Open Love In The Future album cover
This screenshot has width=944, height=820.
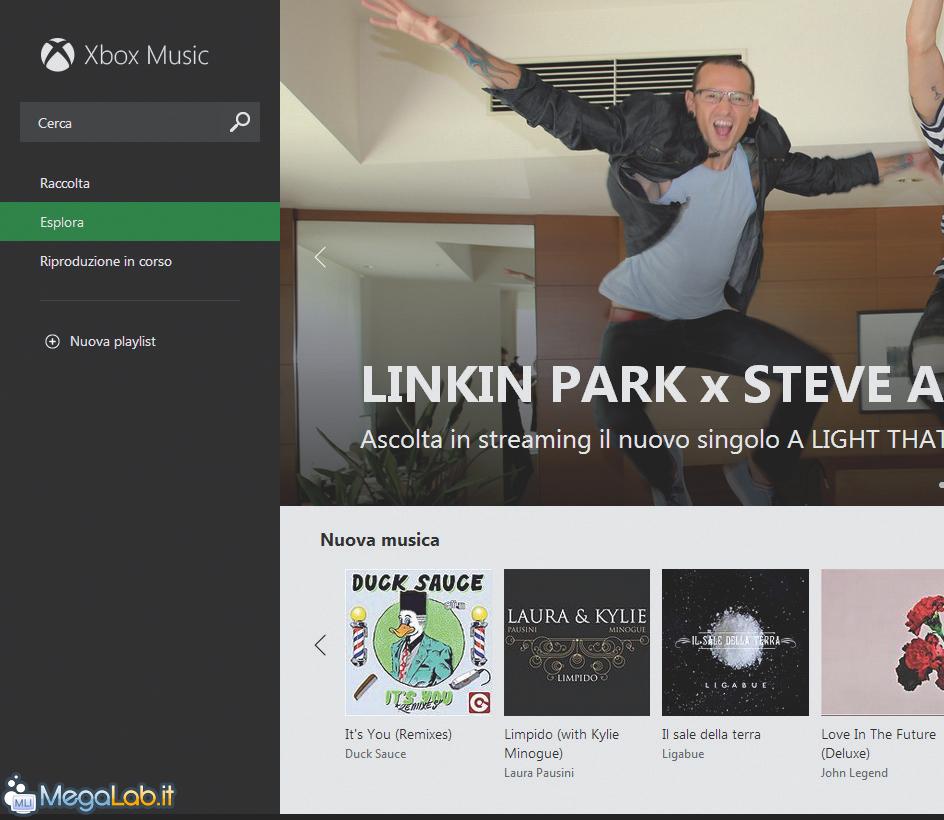[883, 642]
